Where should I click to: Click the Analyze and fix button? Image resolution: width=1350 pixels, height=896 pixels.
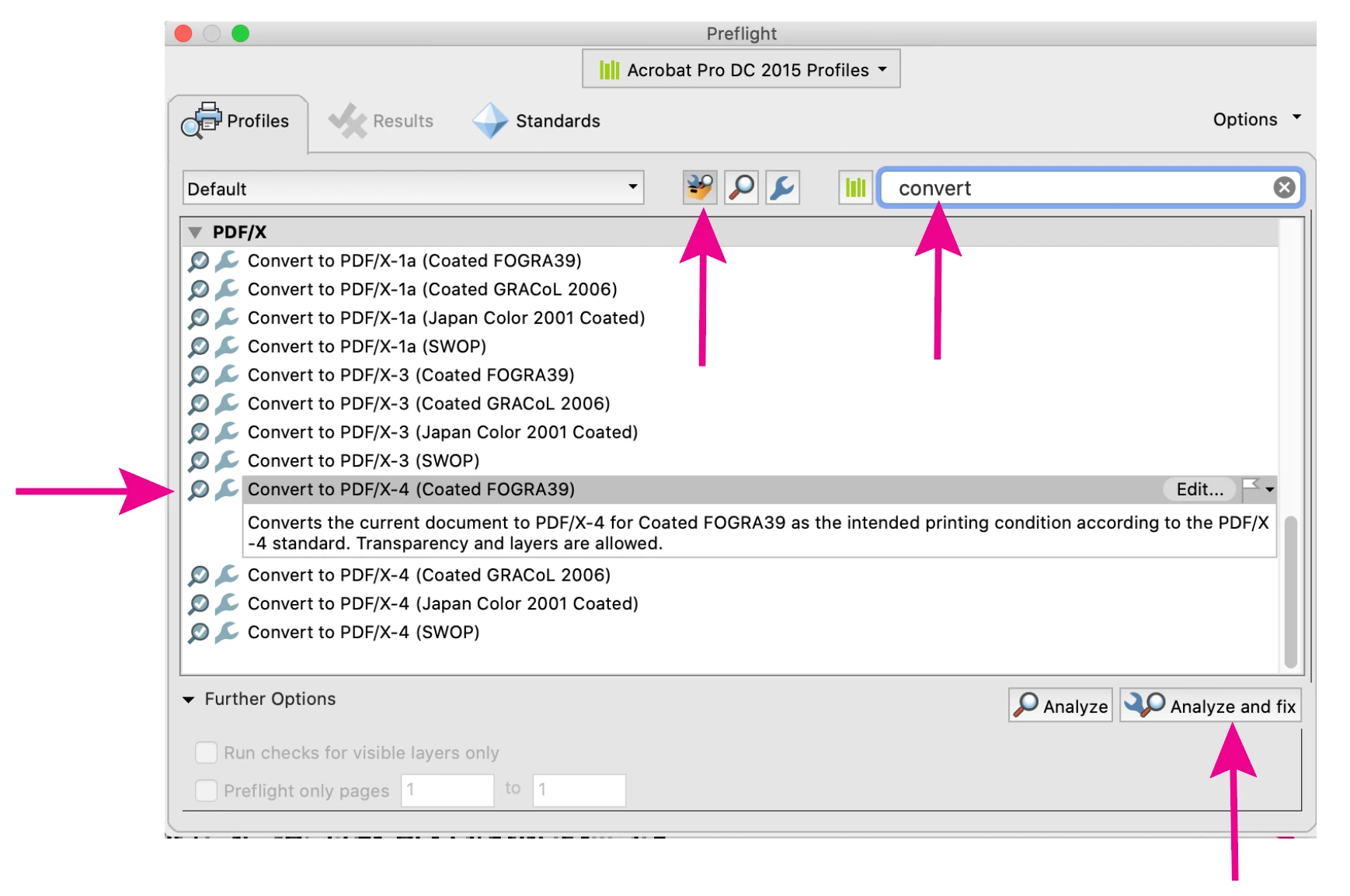[1210, 706]
